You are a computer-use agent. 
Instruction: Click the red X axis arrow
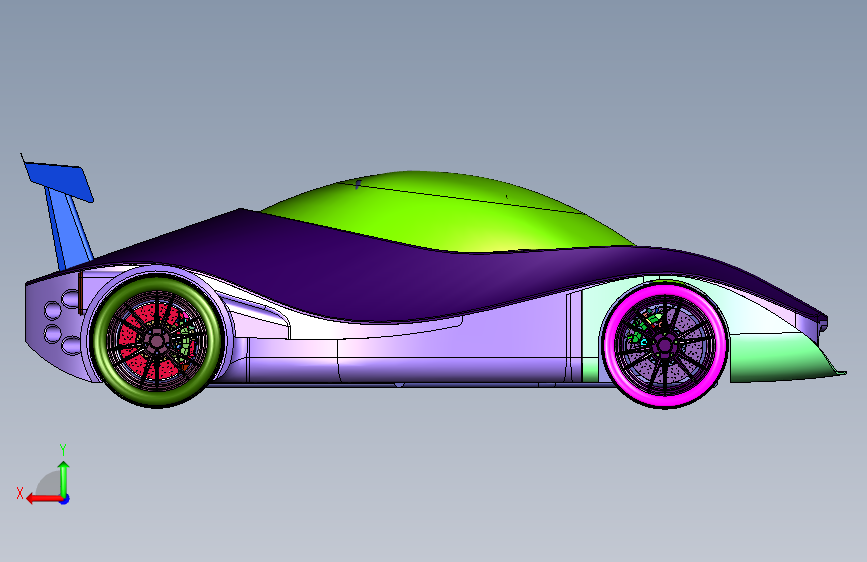(44, 498)
